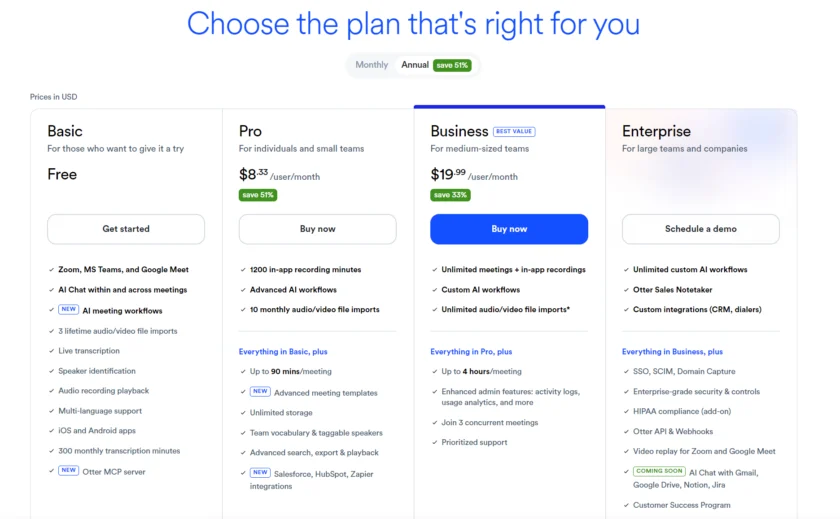Click the Business 'save 33%' price badge

pyautogui.click(x=450, y=195)
